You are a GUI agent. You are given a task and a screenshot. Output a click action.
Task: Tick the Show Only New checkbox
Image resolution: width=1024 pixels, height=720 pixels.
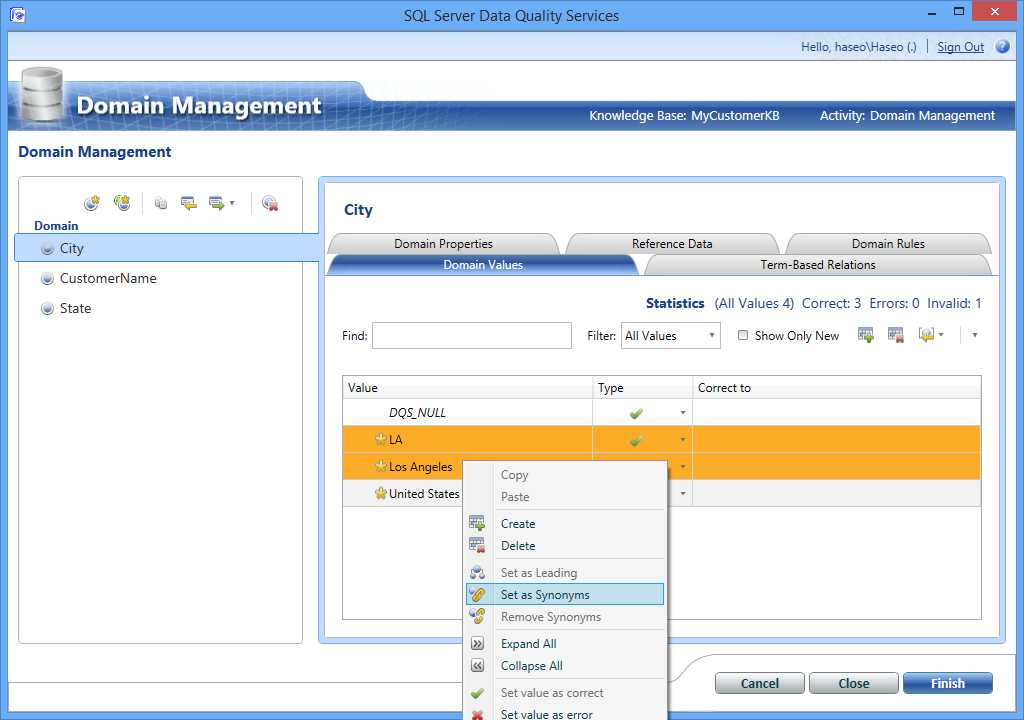(x=743, y=335)
